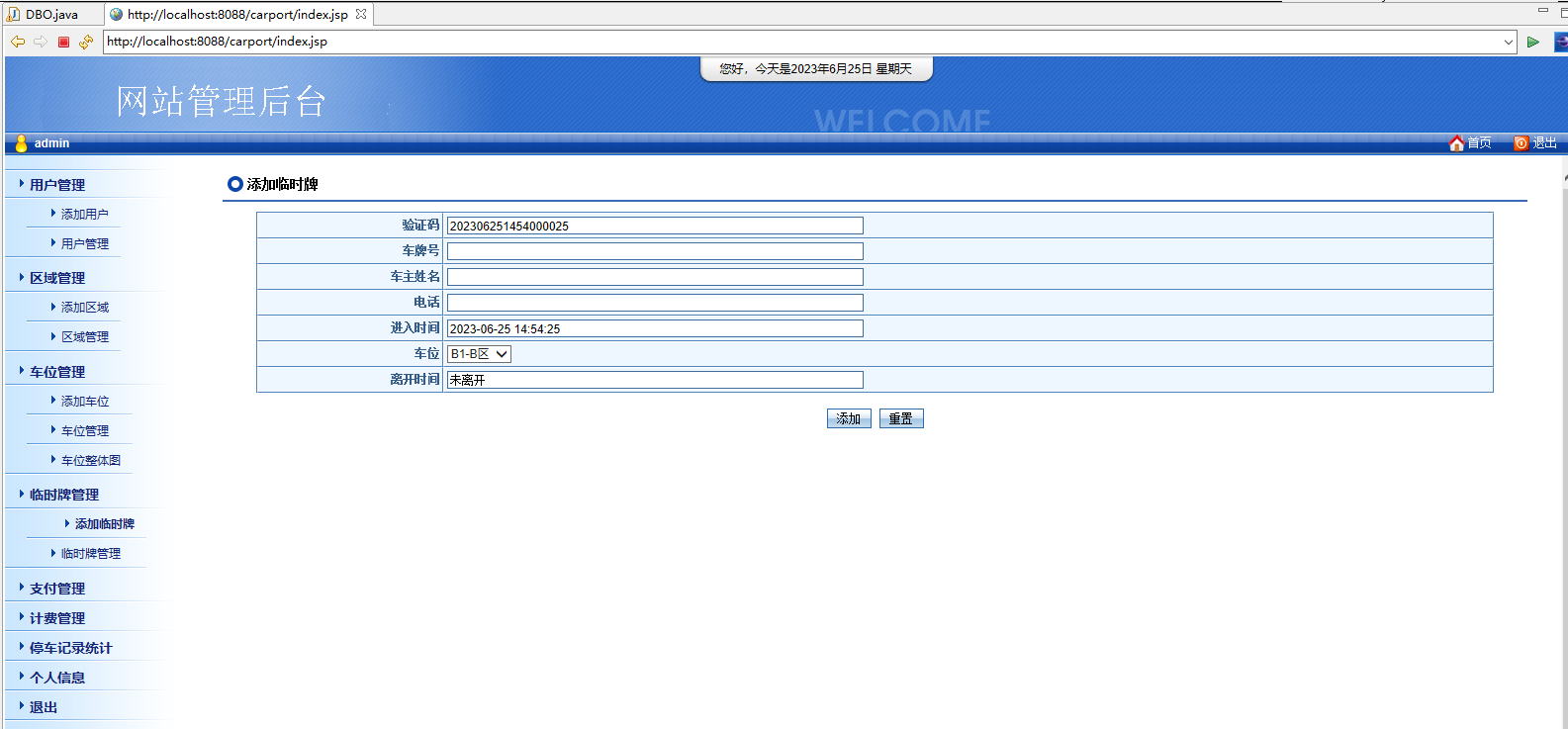
Task: Click the 车主姓名 input field
Action: click(x=655, y=277)
